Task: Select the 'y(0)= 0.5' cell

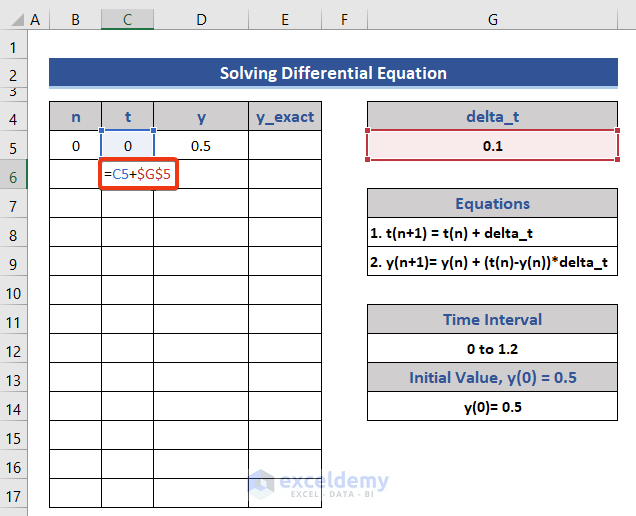Action: [492, 407]
